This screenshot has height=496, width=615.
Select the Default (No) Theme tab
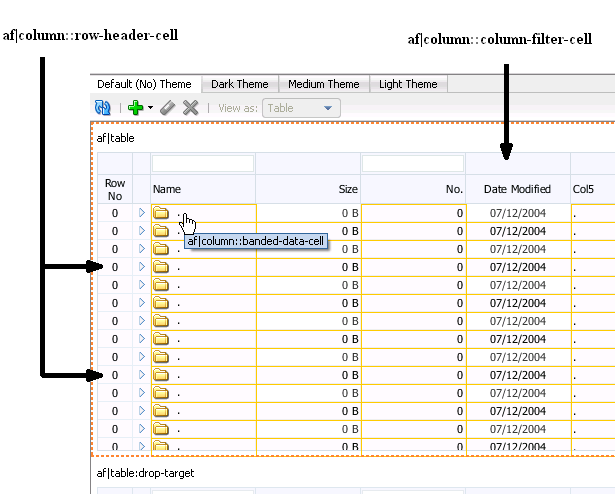click(144, 84)
